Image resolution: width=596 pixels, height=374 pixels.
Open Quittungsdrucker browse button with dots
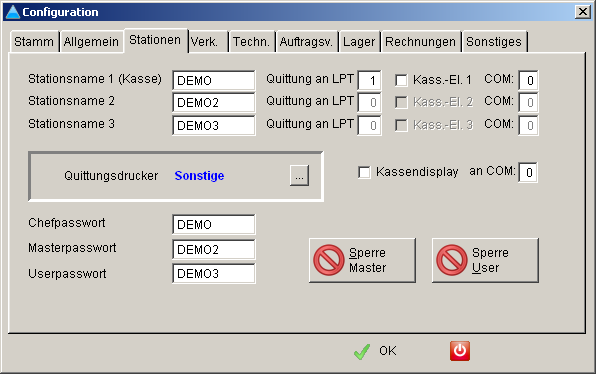point(300,176)
